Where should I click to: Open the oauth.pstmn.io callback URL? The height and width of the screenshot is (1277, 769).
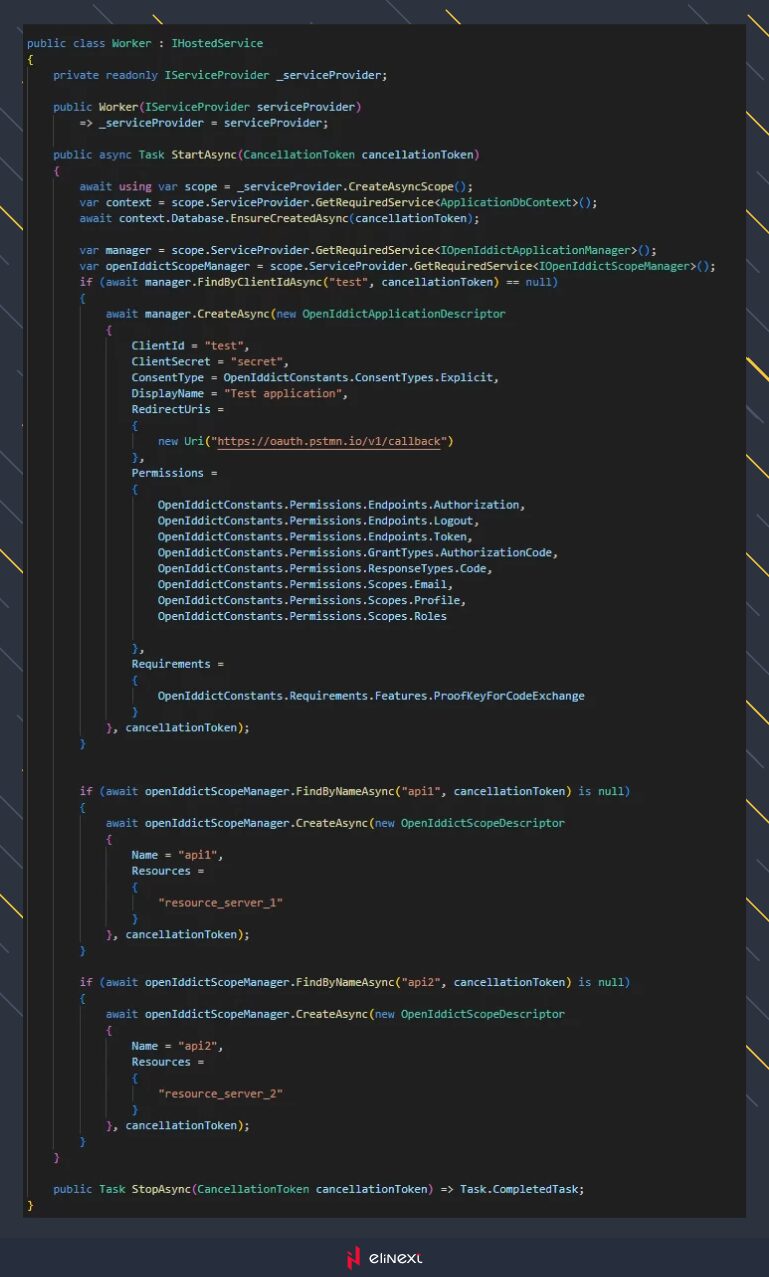point(328,441)
